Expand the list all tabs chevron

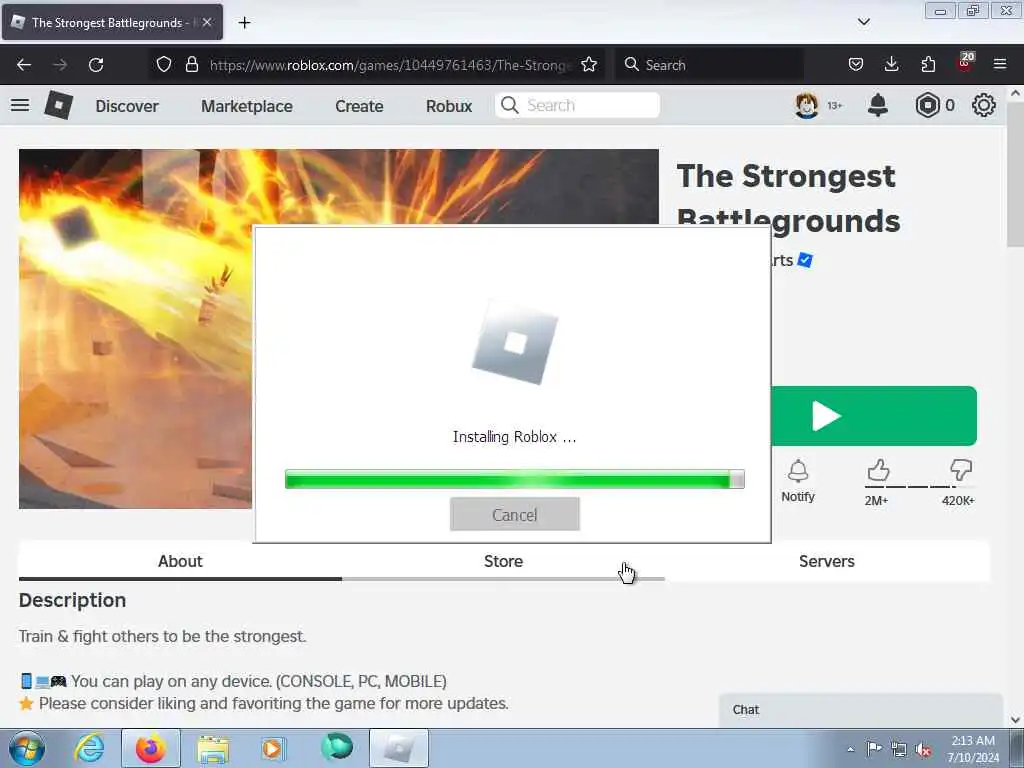pos(863,22)
